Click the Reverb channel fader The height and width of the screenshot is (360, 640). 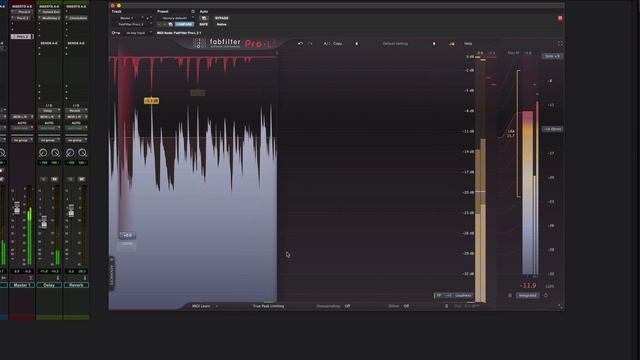coord(71,211)
